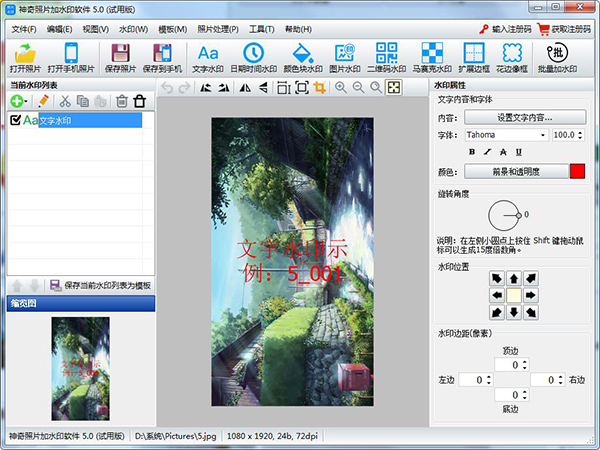Click the preview thumbnail in 缩略图 panel
Screen dimensions: 600x450
80,367
